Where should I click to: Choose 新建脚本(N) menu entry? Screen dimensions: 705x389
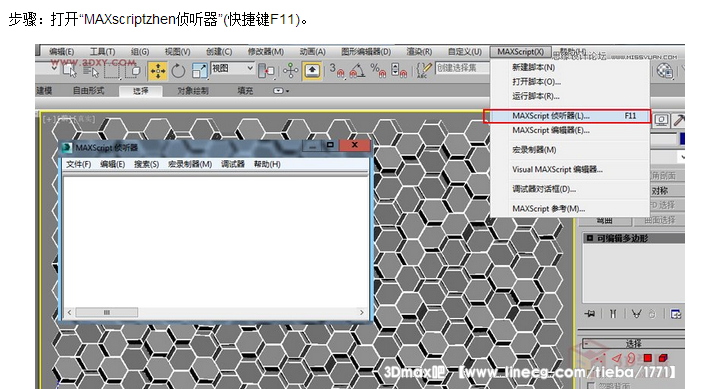[533, 67]
